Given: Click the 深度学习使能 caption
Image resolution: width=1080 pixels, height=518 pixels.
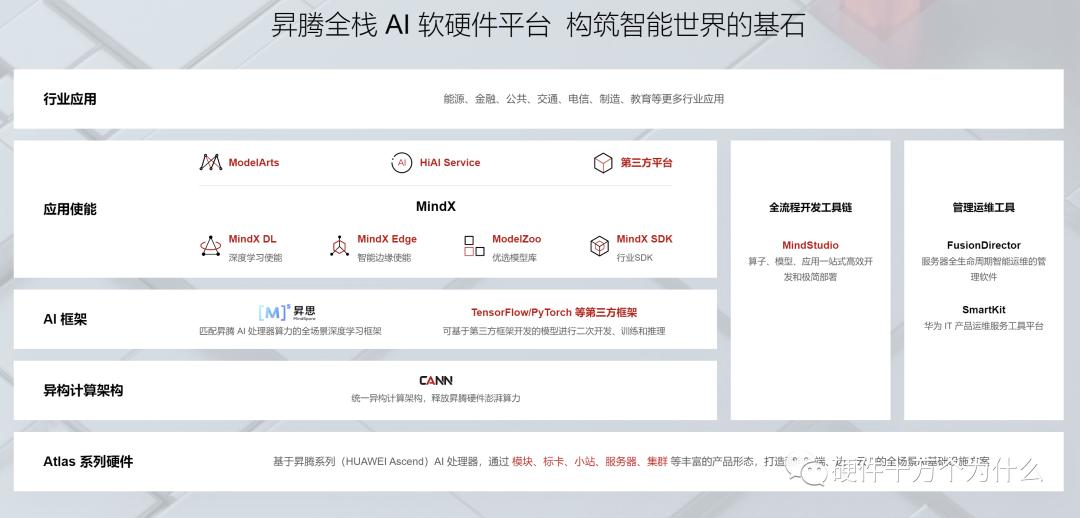Looking at the screenshot, I should tap(255, 258).
